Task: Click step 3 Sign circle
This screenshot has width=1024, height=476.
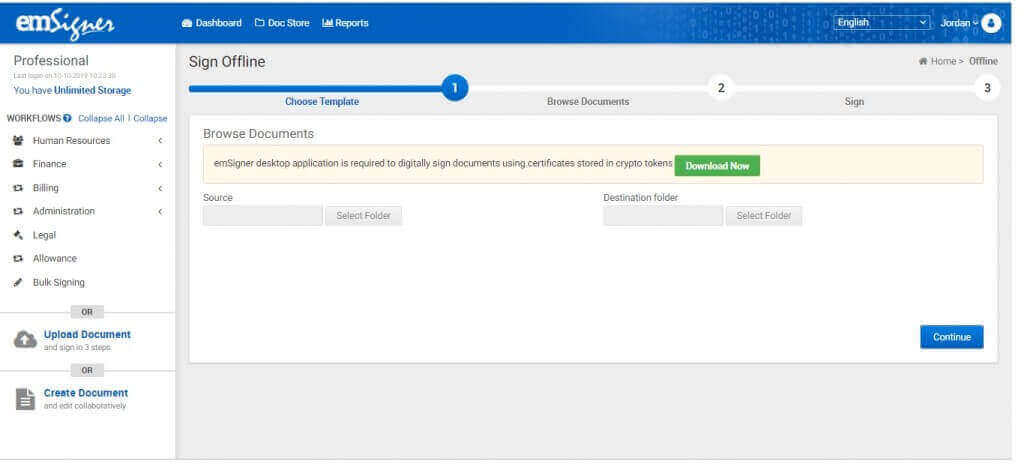Action: pyautogui.click(x=987, y=88)
